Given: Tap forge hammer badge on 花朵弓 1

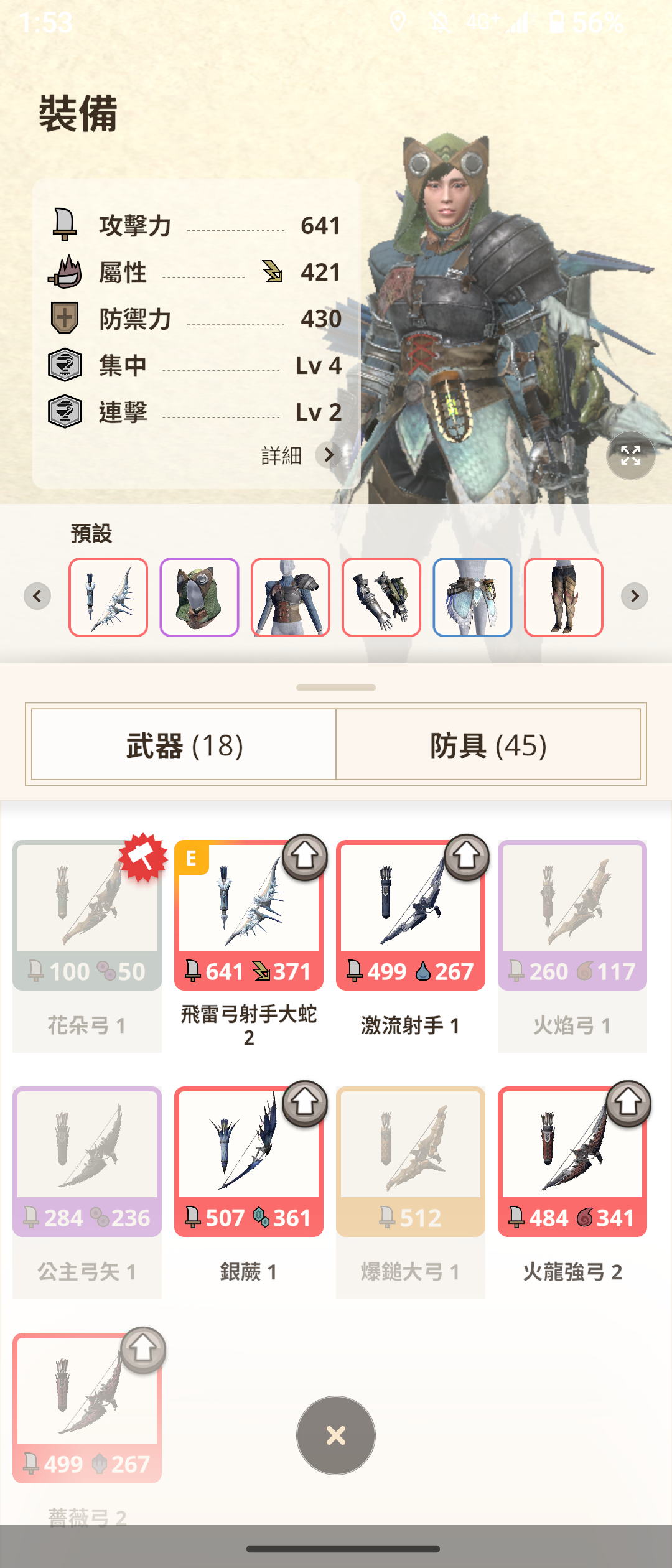Looking at the screenshot, I should click(x=143, y=857).
